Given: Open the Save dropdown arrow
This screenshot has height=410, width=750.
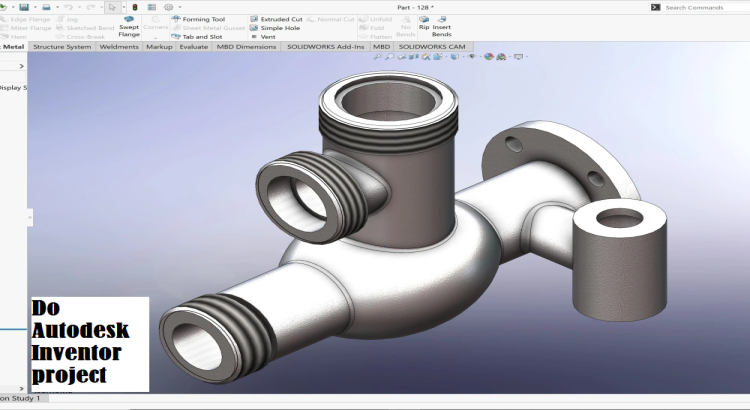Looking at the screenshot, I should (x=34, y=7).
